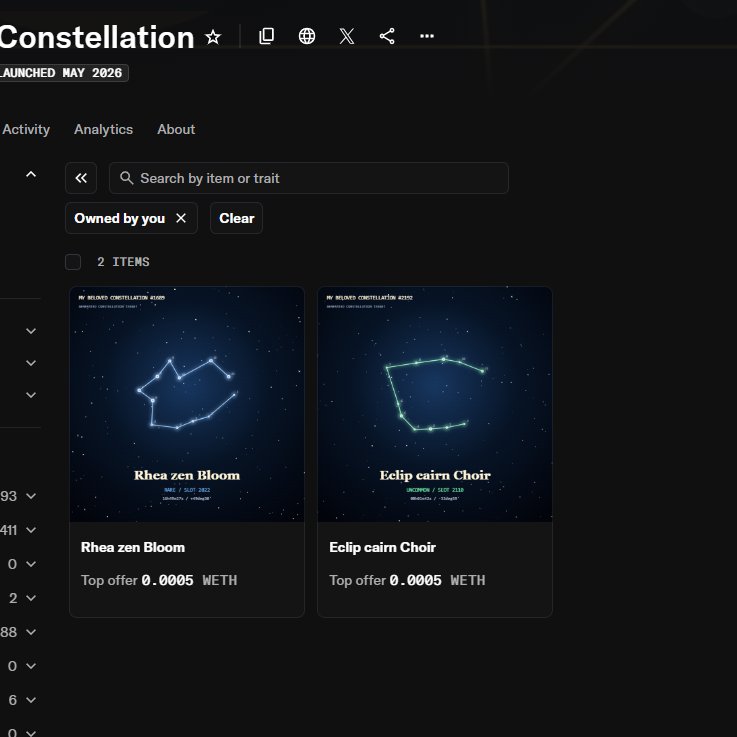Image resolution: width=737 pixels, height=737 pixels.
Task: Open the more options ellipsis menu
Action: tap(427, 36)
